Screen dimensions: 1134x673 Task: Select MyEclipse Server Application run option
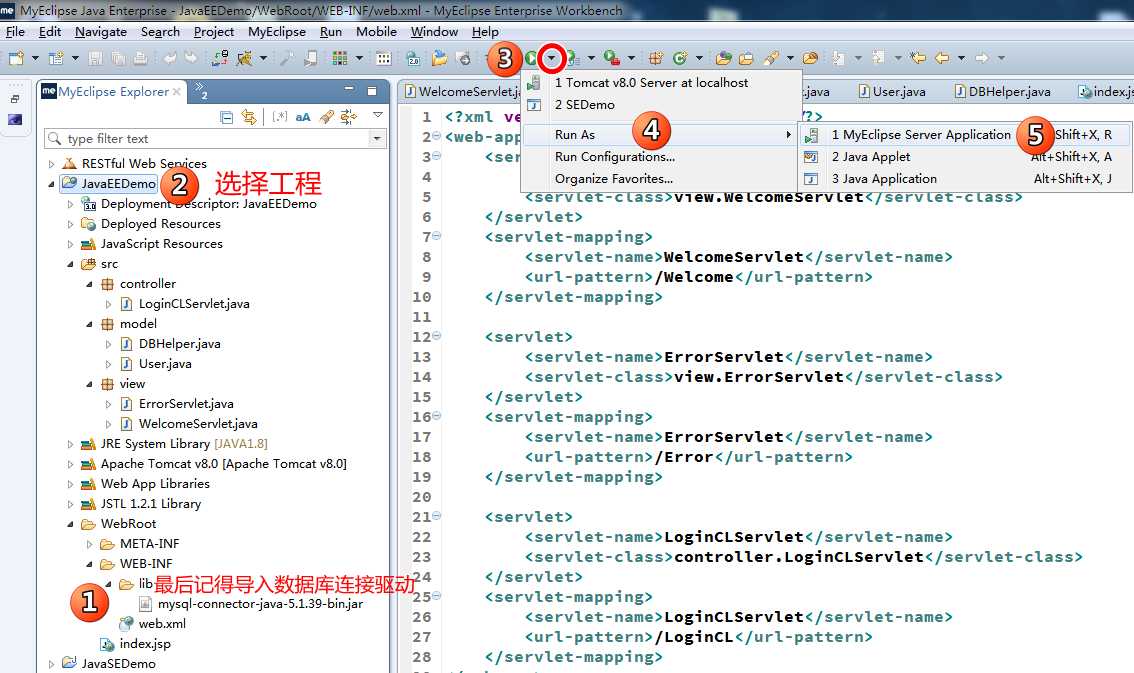click(965, 134)
